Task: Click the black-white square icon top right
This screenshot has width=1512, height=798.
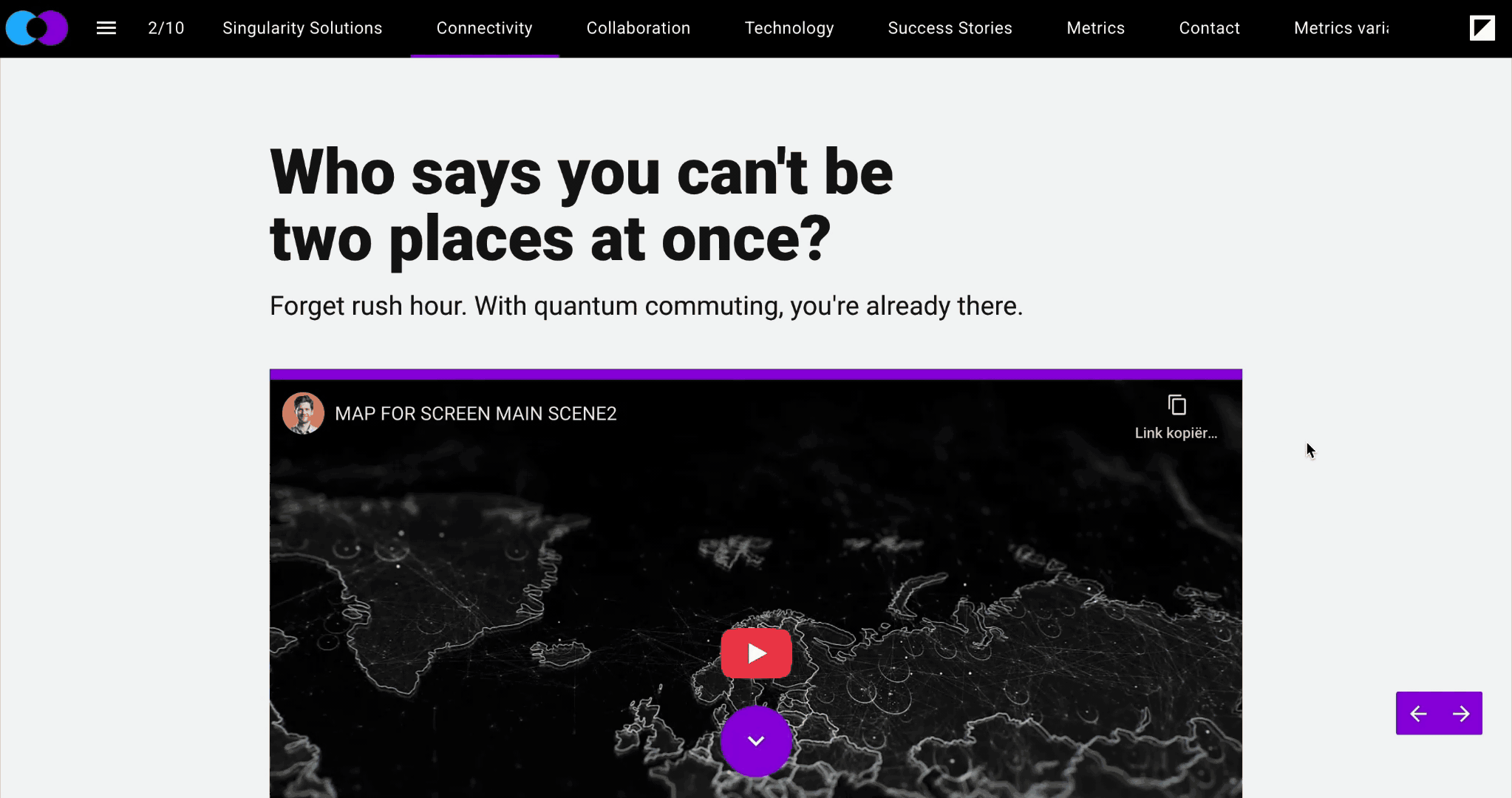Action: [x=1482, y=28]
